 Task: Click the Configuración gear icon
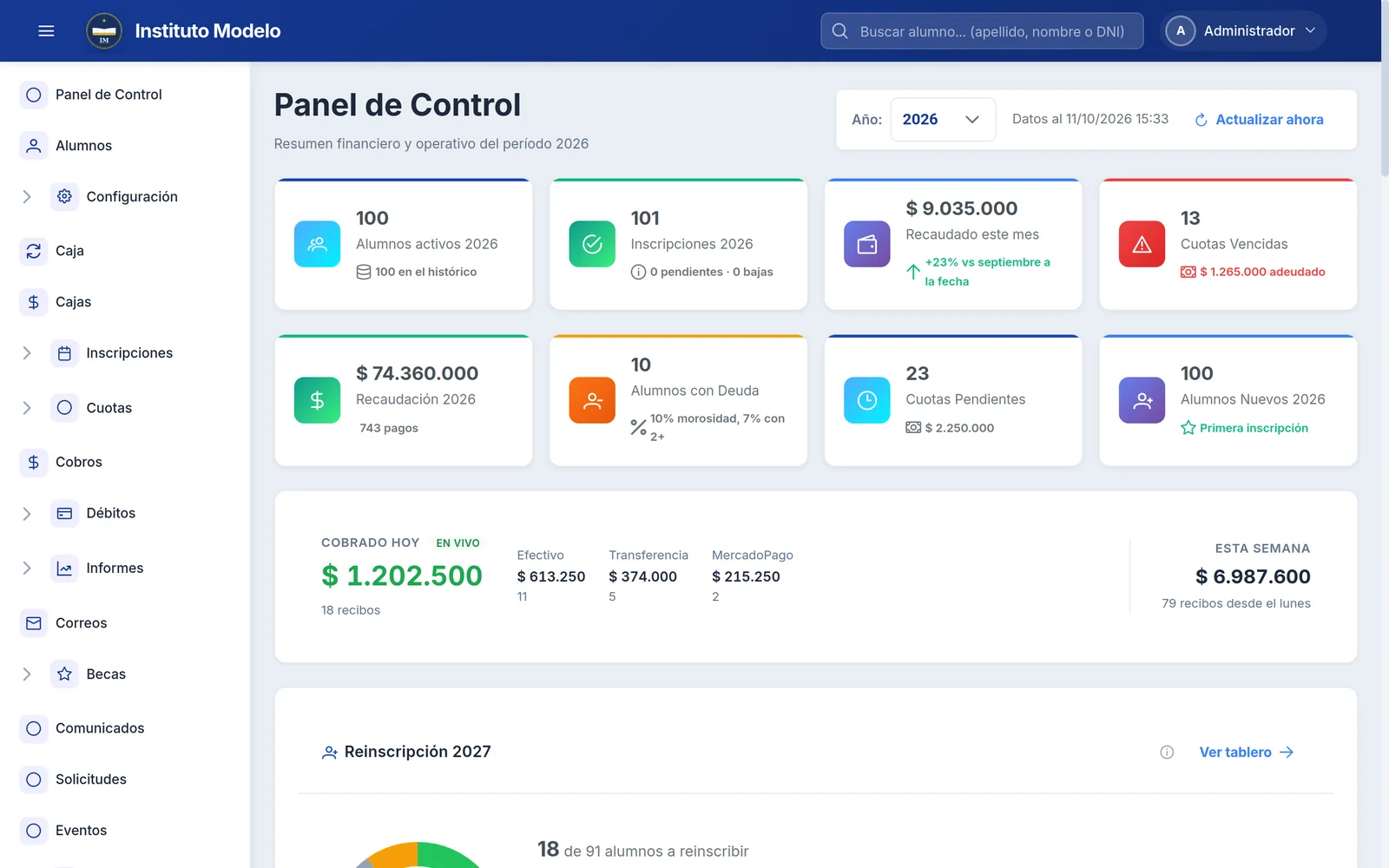pos(64,197)
